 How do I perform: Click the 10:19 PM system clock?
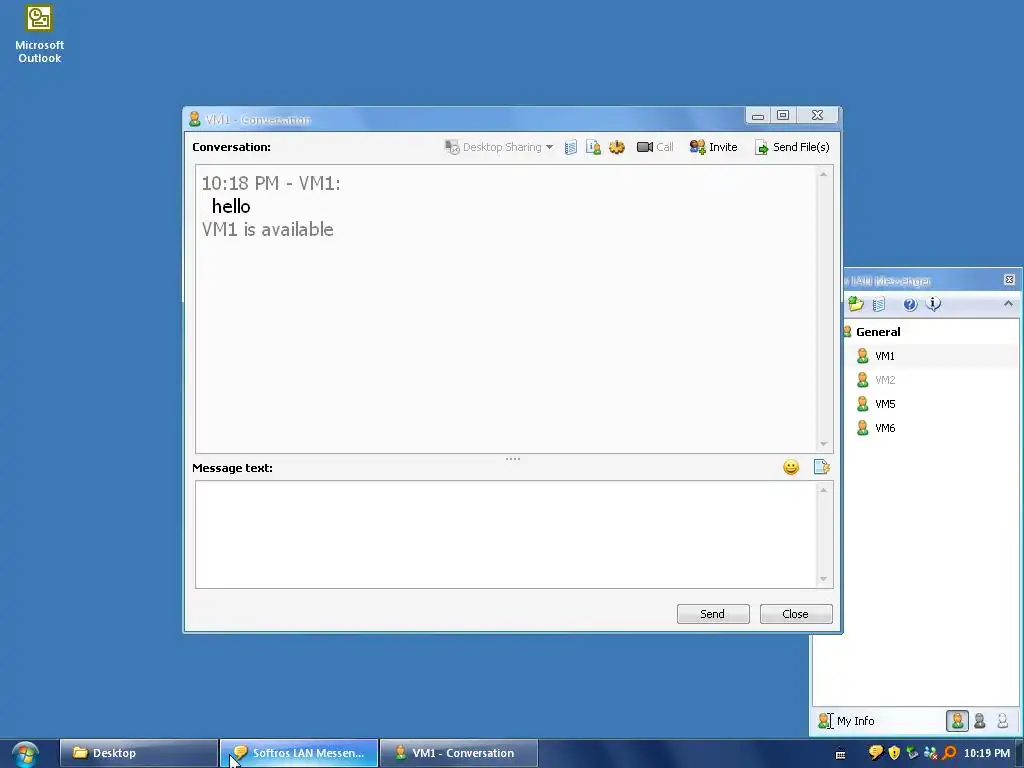pyautogui.click(x=987, y=753)
